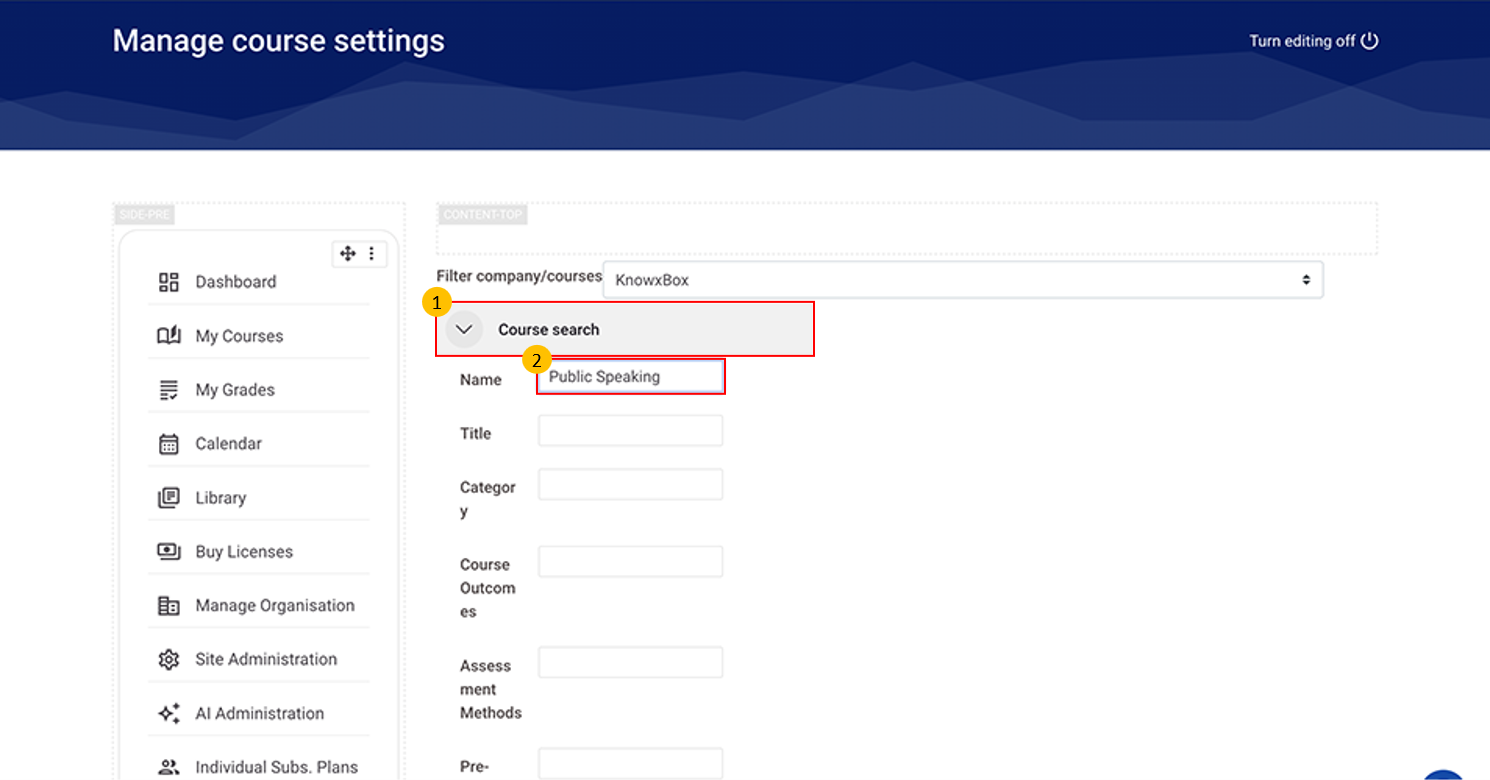Click the Course Outcomes input field
Image resolution: width=1490 pixels, height=780 pixels.
(x=630, y=561)
